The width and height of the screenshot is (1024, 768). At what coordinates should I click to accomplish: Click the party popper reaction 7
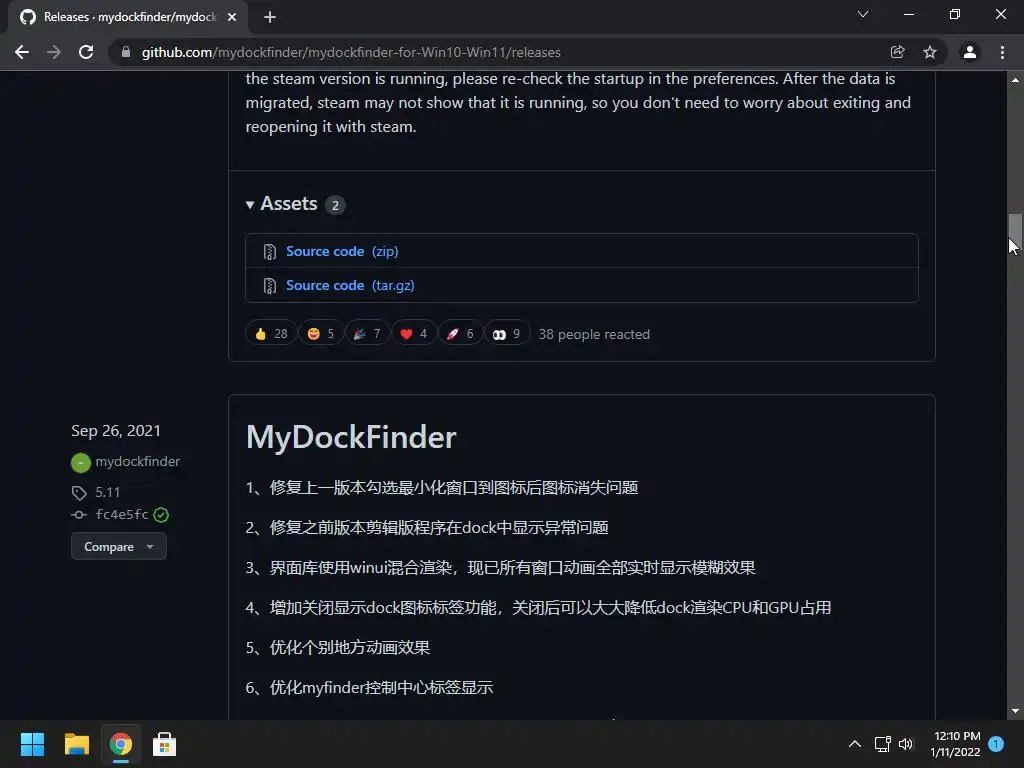367,334
